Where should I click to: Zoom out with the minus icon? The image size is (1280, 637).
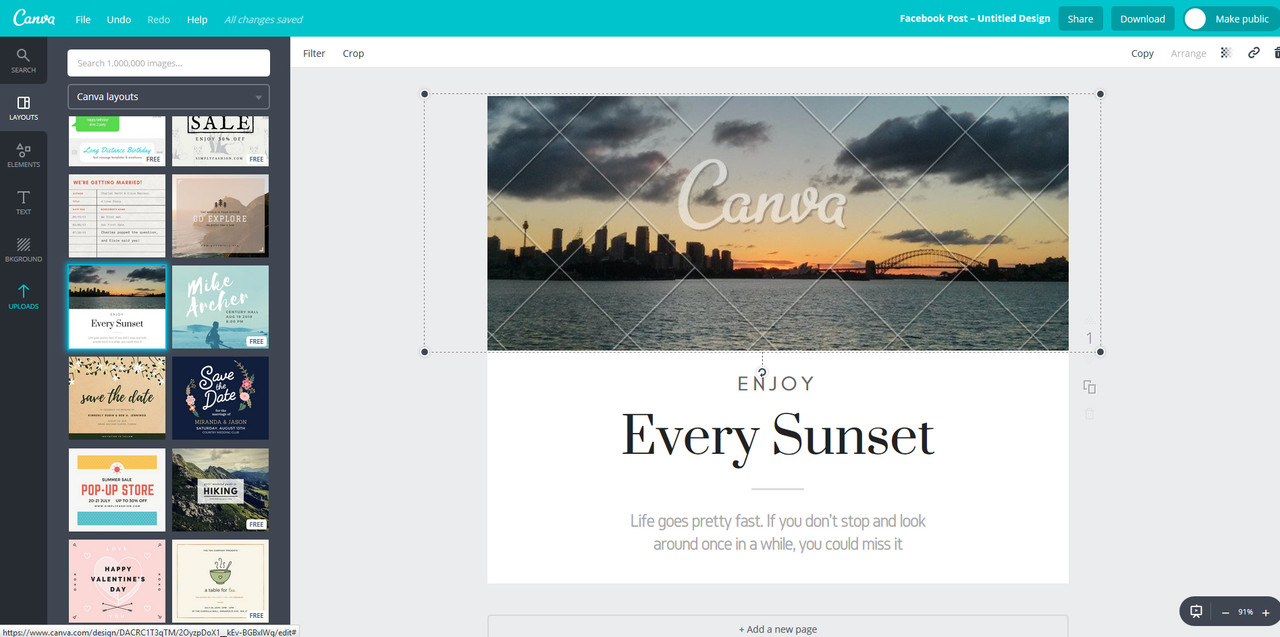1226,612
